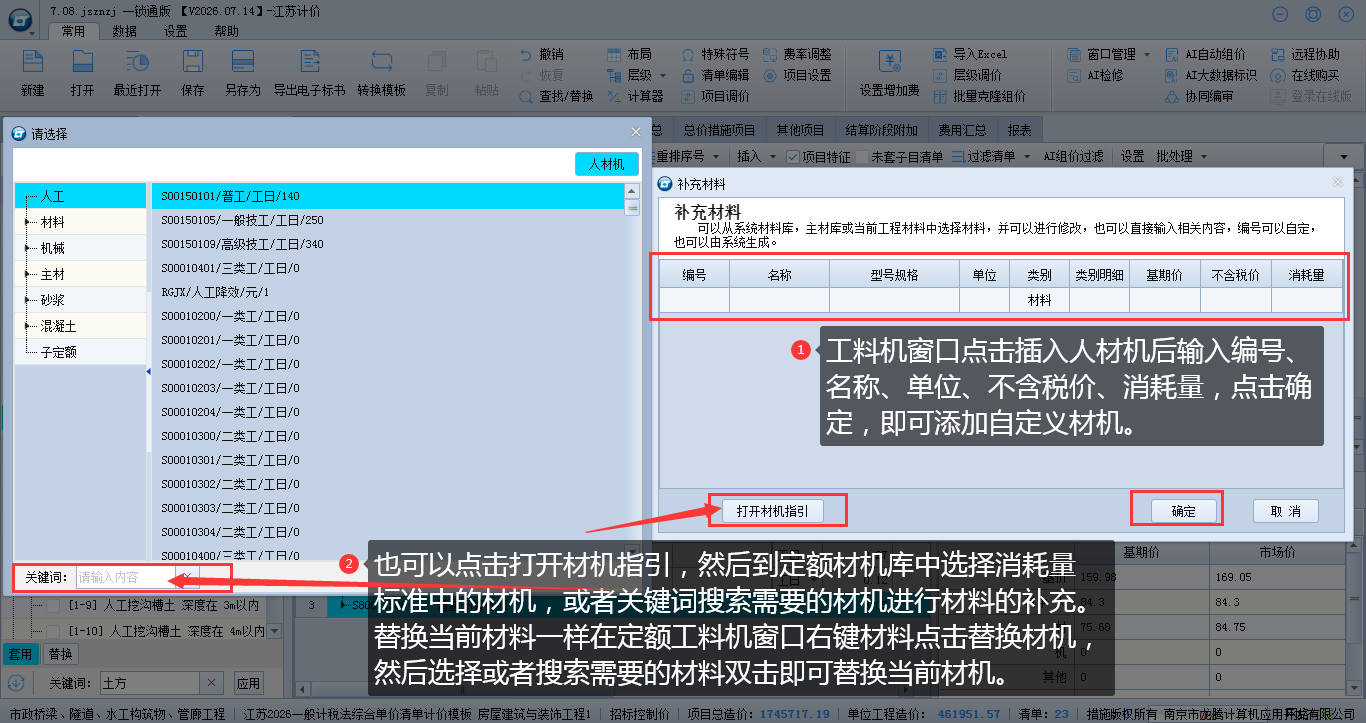Switch to the 设置 ribbon tab
1366x723 pixels.
175,31
